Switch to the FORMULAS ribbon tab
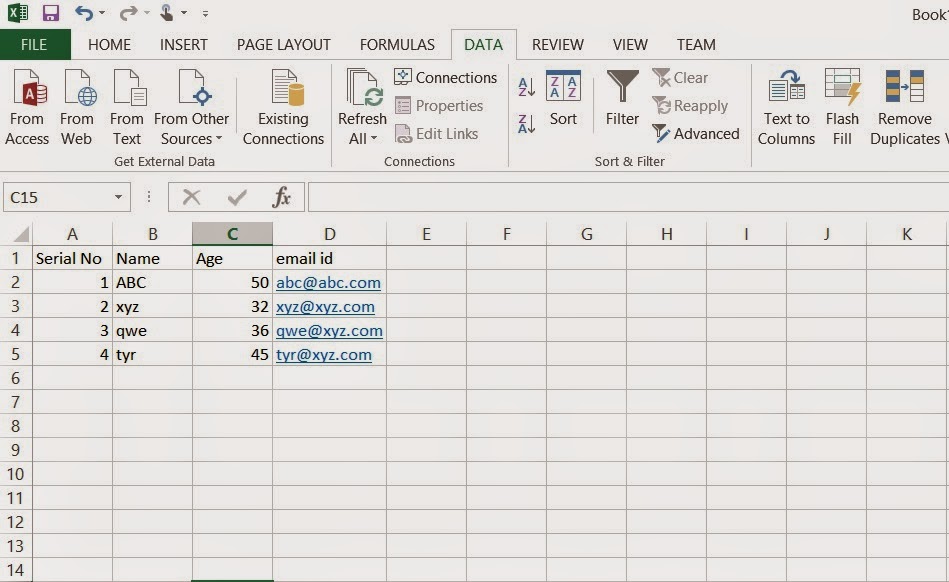This screenshot has height=582, width=949. [396, 45]
